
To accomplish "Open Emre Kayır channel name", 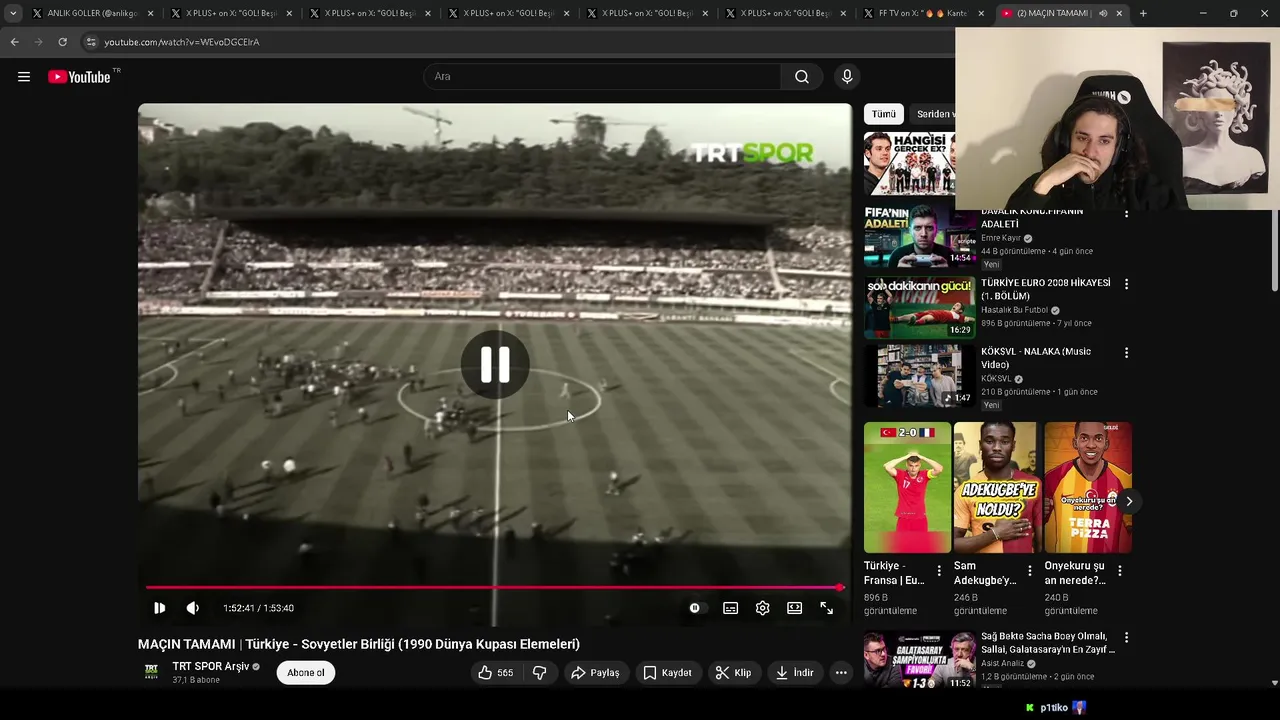I will tap(1001, 238).
